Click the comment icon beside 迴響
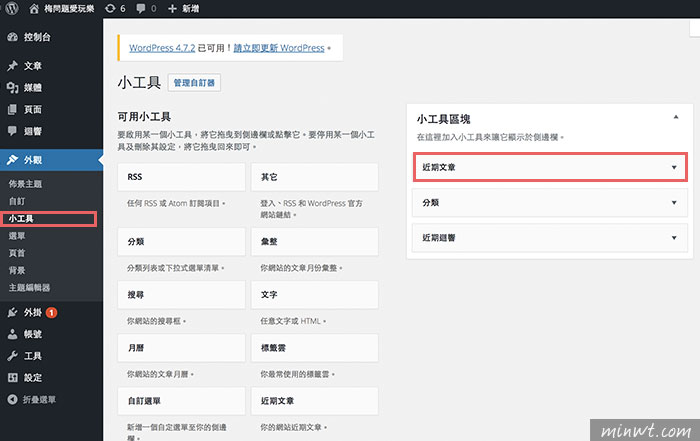 (x=12, y=131)
